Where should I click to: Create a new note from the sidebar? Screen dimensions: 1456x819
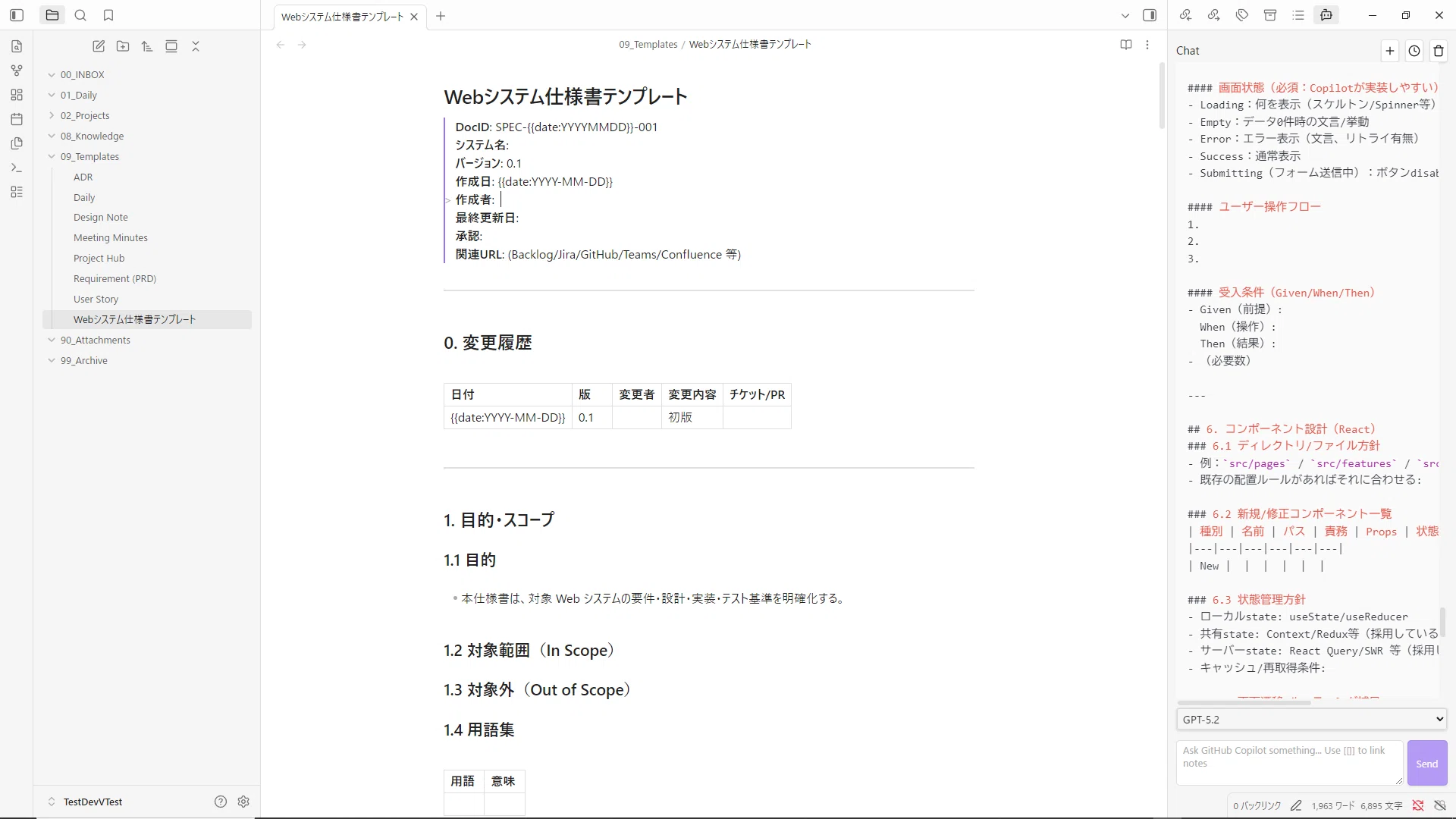coord(99,46)
